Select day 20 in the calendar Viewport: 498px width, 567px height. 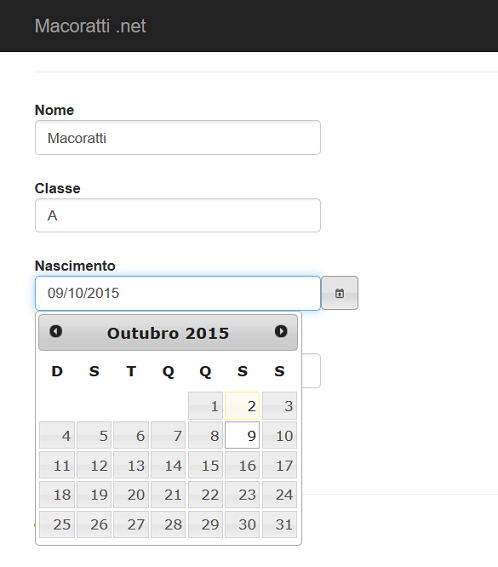point(131,495)
